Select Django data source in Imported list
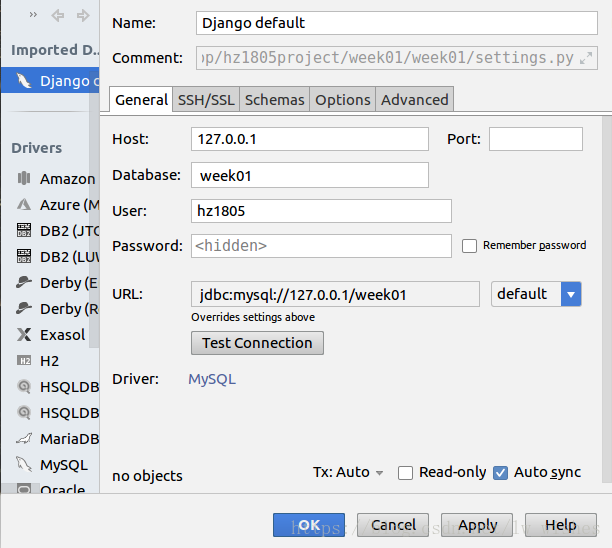 click(50, 81)
